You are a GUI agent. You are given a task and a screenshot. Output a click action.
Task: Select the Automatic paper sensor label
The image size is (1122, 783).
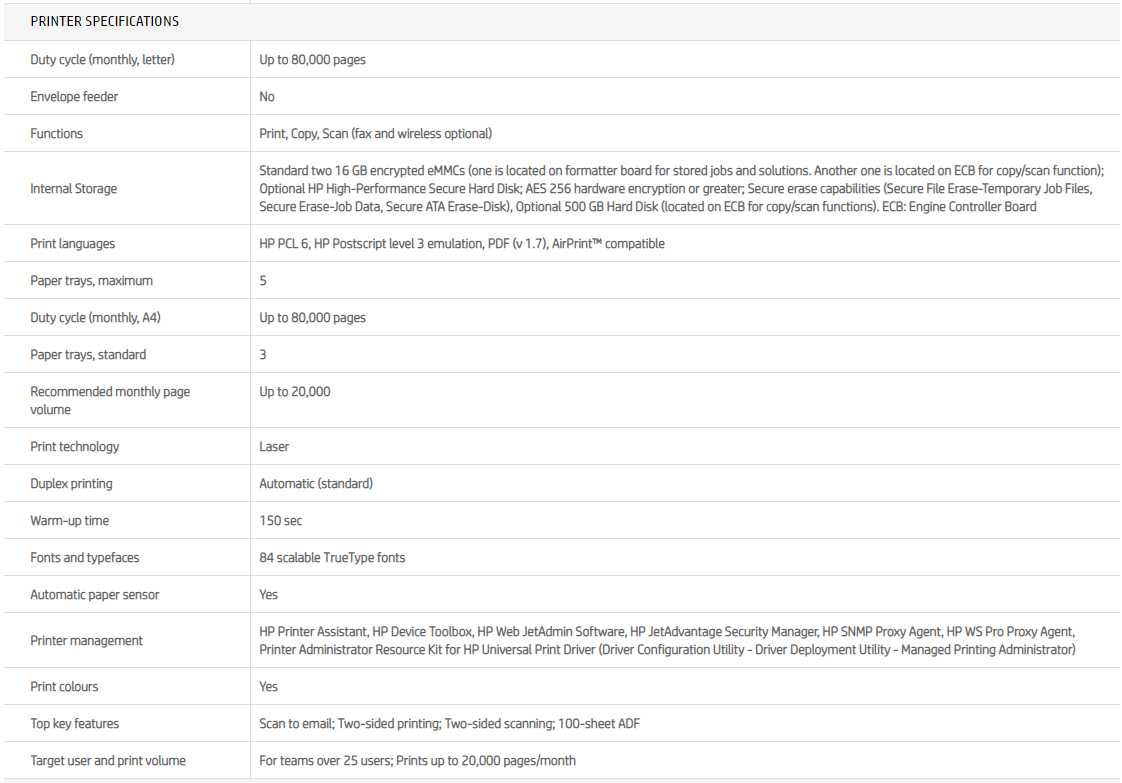pyautogui.click(x=95, y=595)
